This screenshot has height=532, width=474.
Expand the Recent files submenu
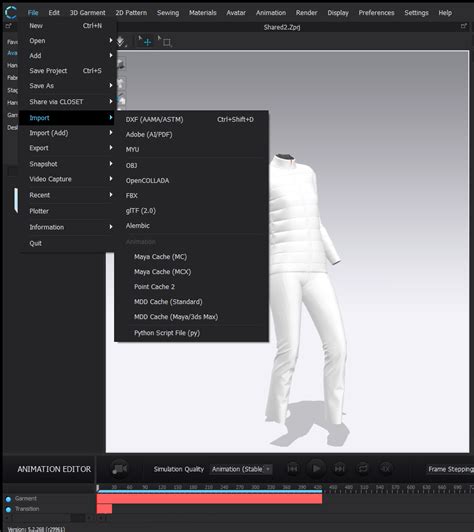(68, 195)
